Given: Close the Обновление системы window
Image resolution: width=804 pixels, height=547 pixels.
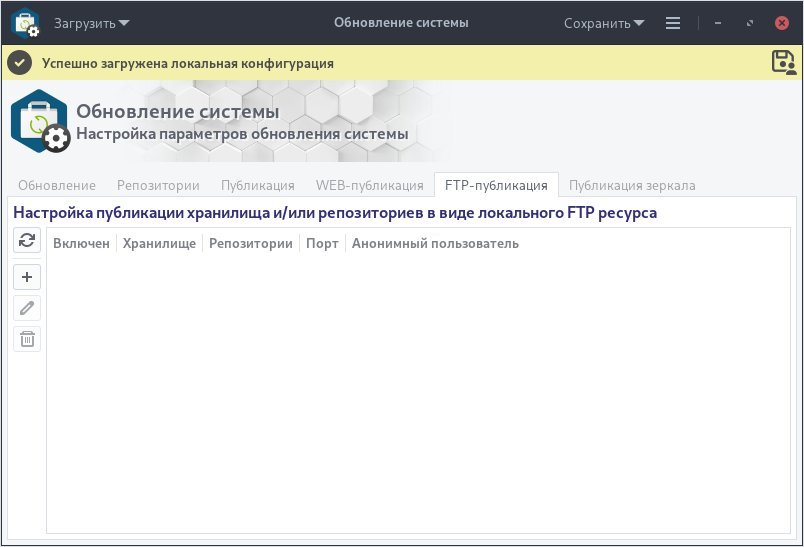Looking at the screenshot, I should [781, 23].
